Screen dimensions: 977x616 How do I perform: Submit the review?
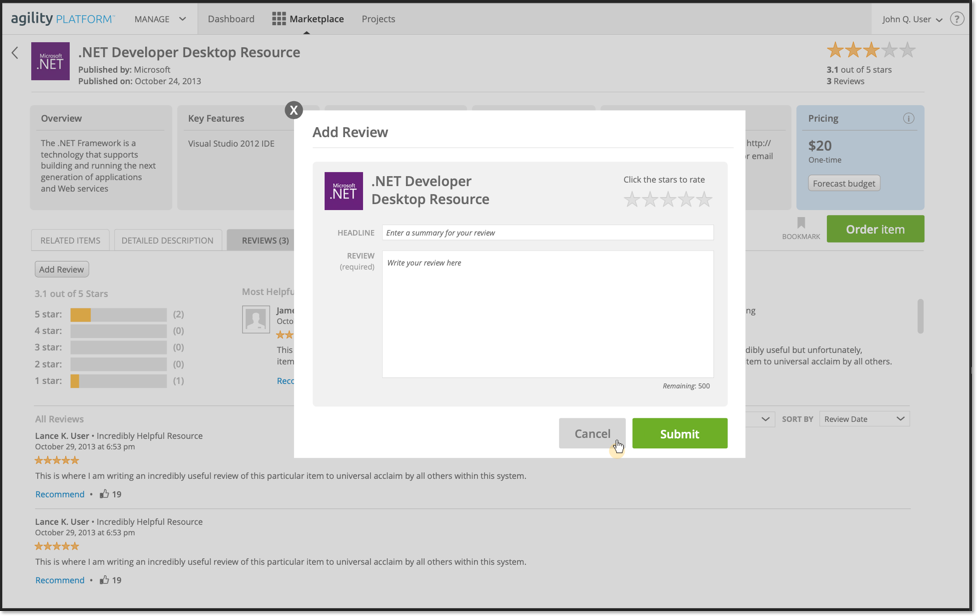(x=680, y=434)
